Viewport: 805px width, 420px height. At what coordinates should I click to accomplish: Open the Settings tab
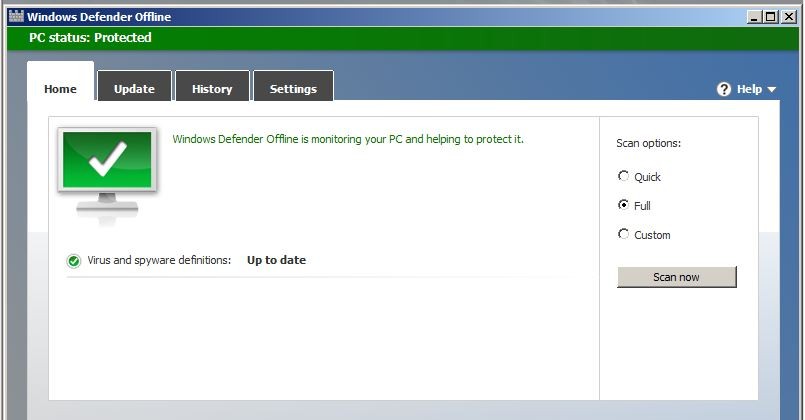point(293,86)
